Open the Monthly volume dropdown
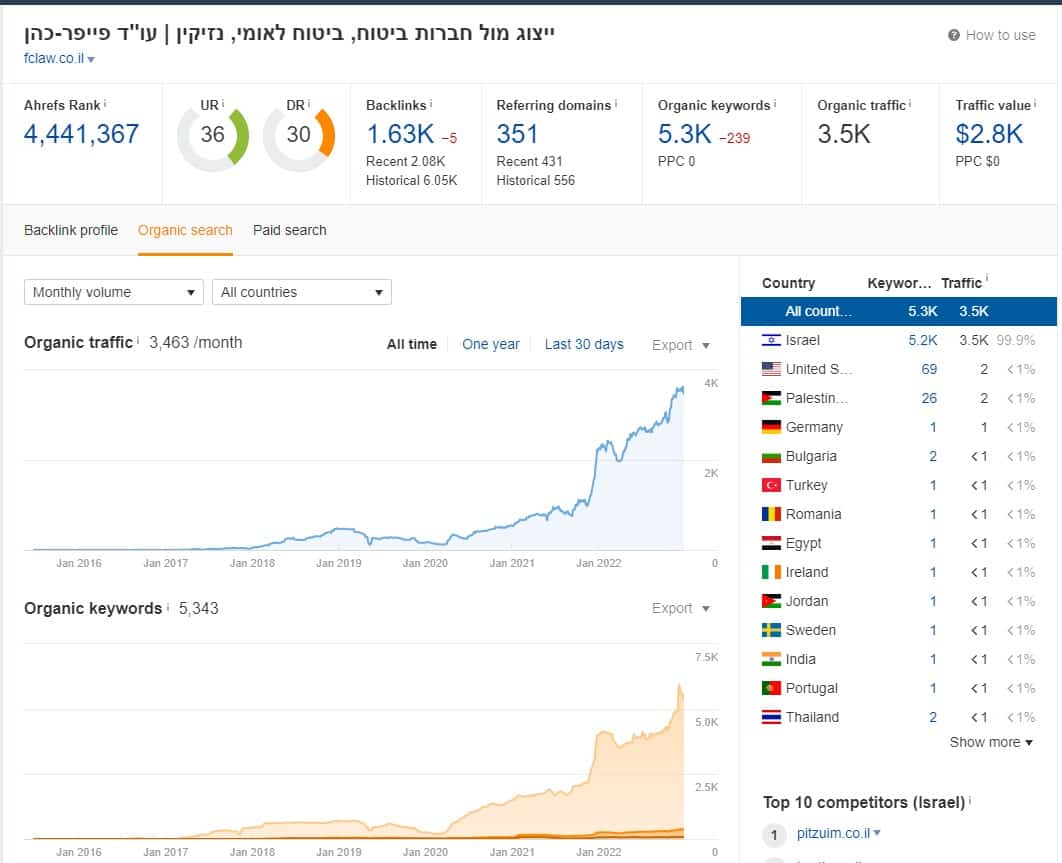Screen dimensions: 1062x863 click(x=114, y=292)
